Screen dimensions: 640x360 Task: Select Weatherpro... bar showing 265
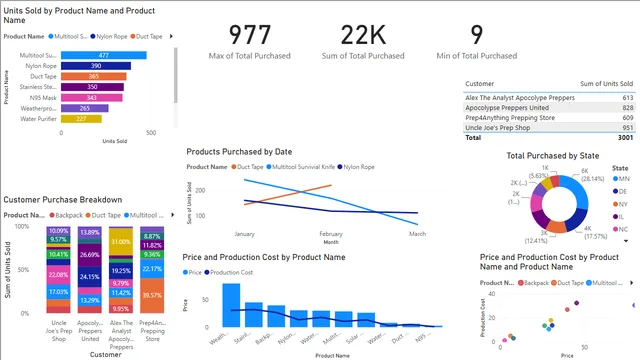(x=84, y=108)
